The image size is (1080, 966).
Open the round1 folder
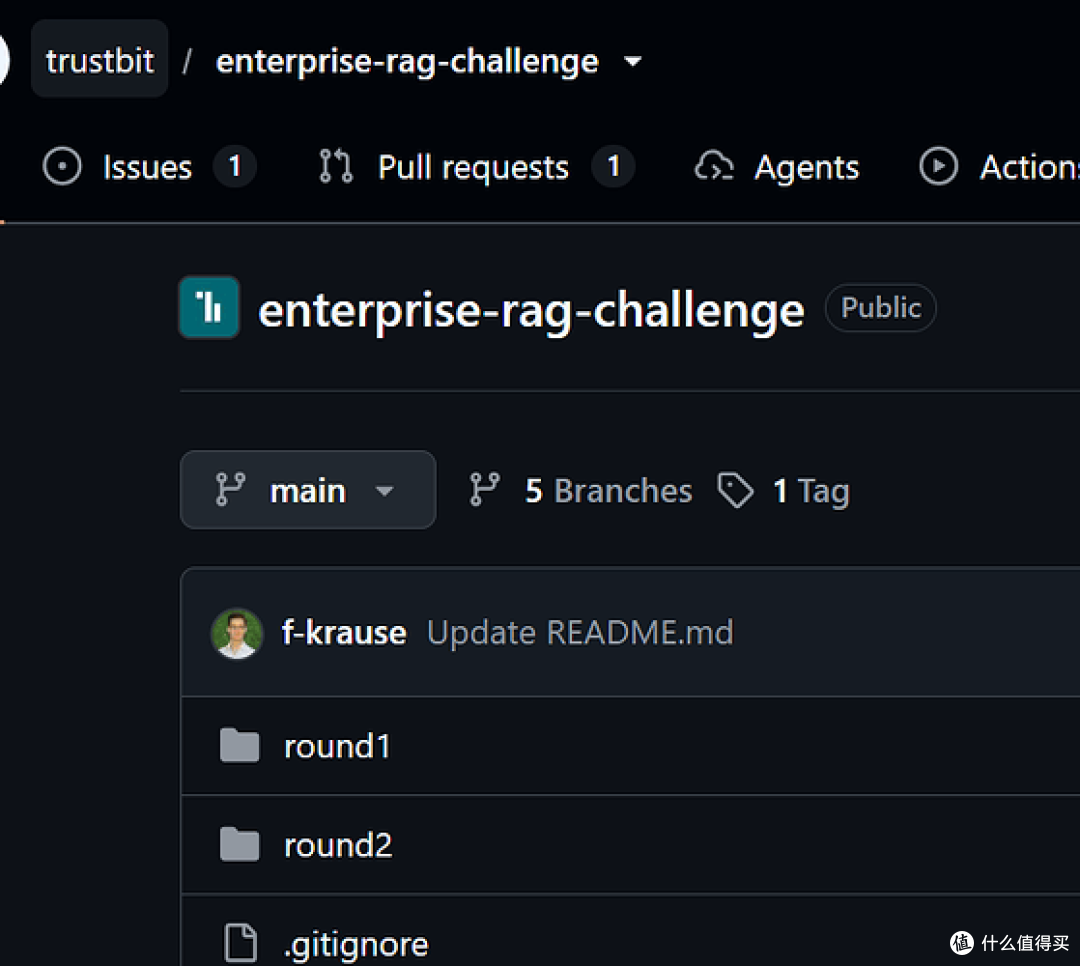338,746
